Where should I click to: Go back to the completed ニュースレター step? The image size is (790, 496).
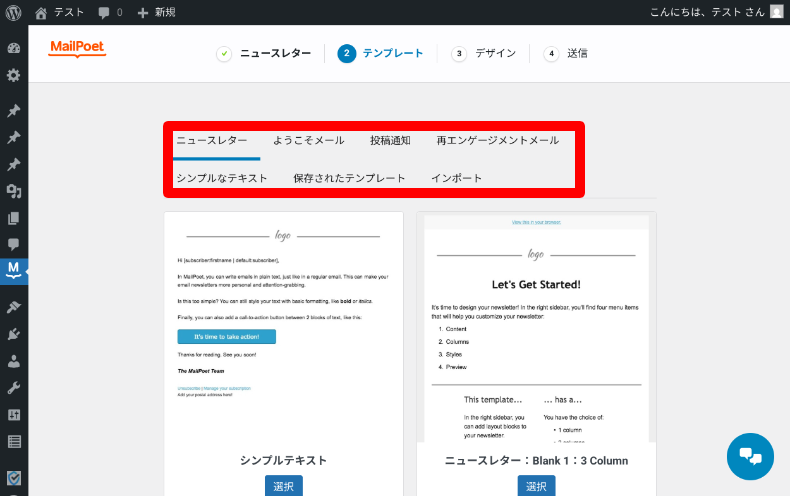[x=264, y=53]
